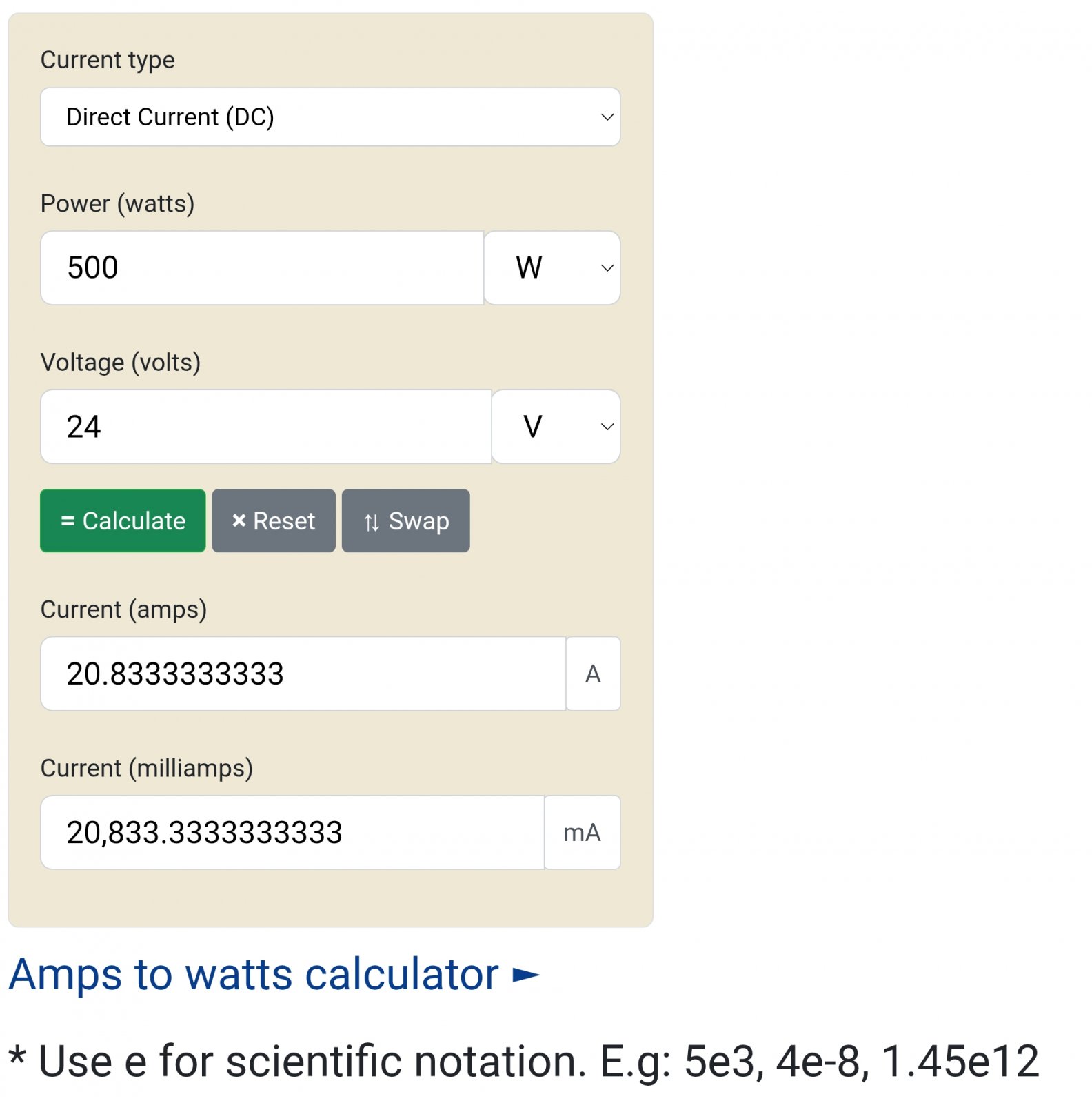Click the Current (amps) label
1092x1103 pixels.
pyautogui.click(x=123, y=609)
